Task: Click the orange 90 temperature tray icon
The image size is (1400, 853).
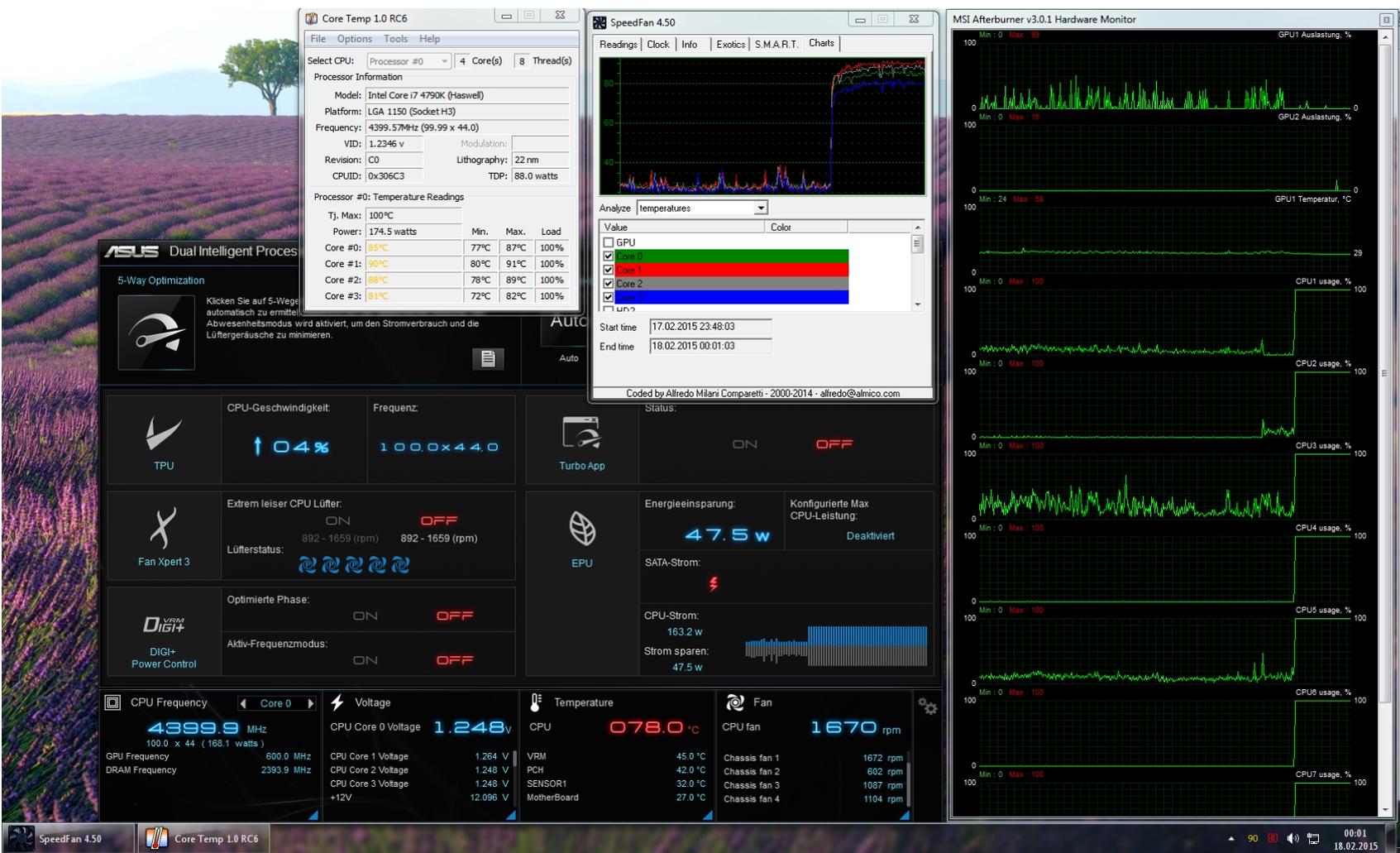Action: (x=1253, y=839)
